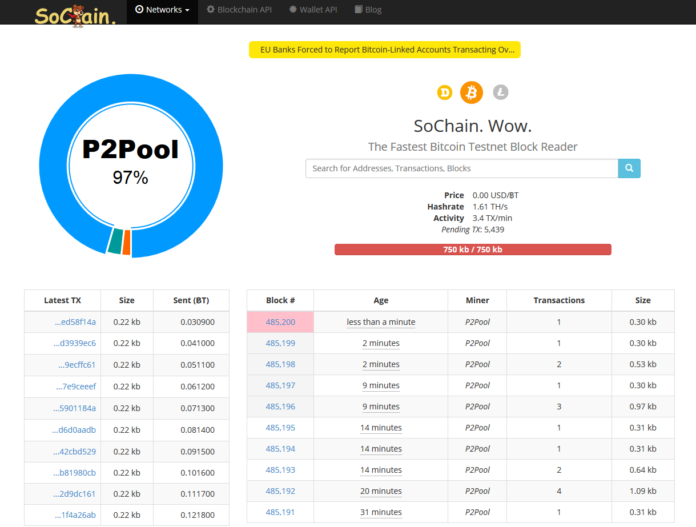This screenshot has width=696, height=527.
Task: Open transaction ...2d9dc161
Action: point(75,494)
